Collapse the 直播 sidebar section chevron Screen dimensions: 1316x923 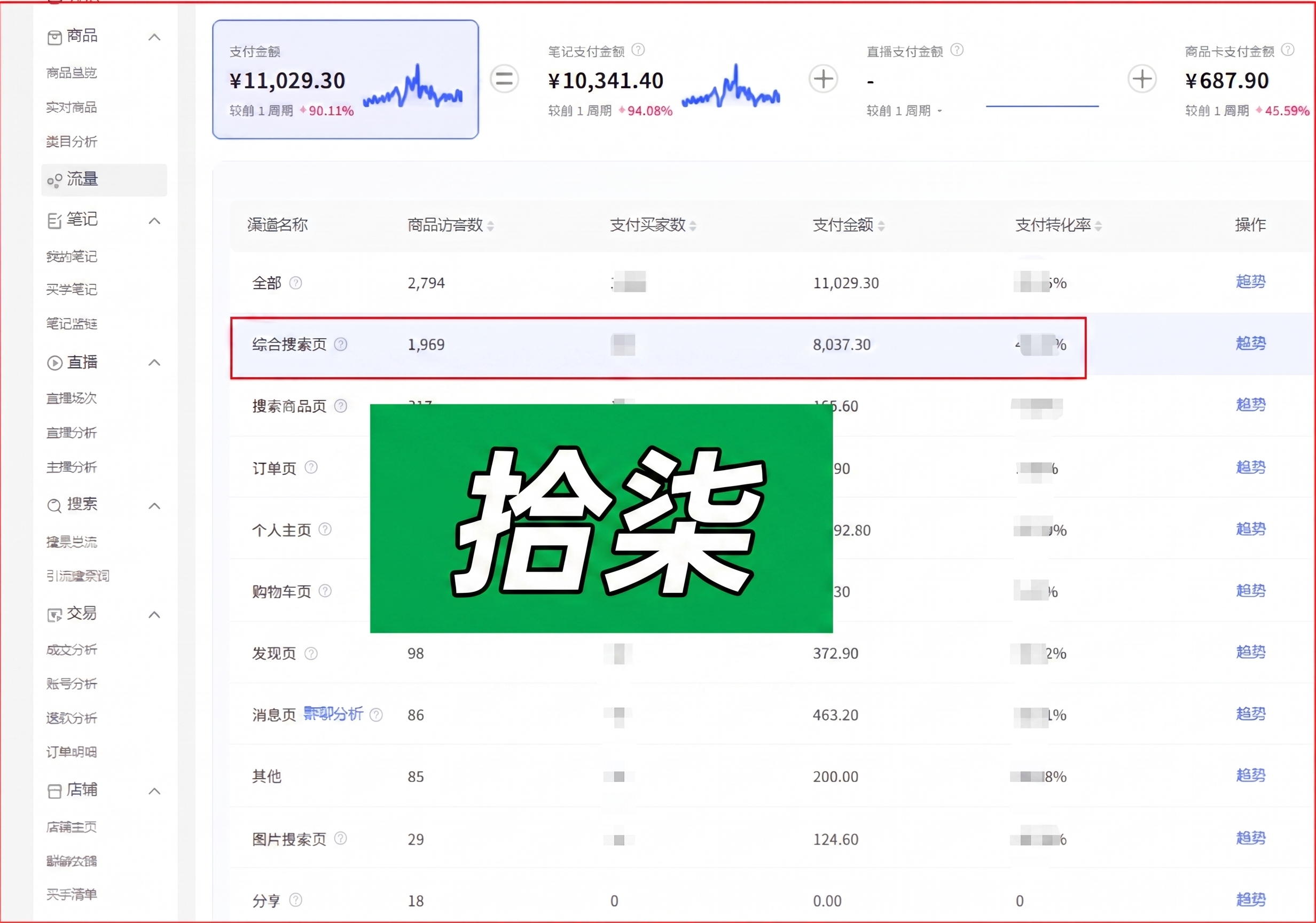[x=154, y=362]
